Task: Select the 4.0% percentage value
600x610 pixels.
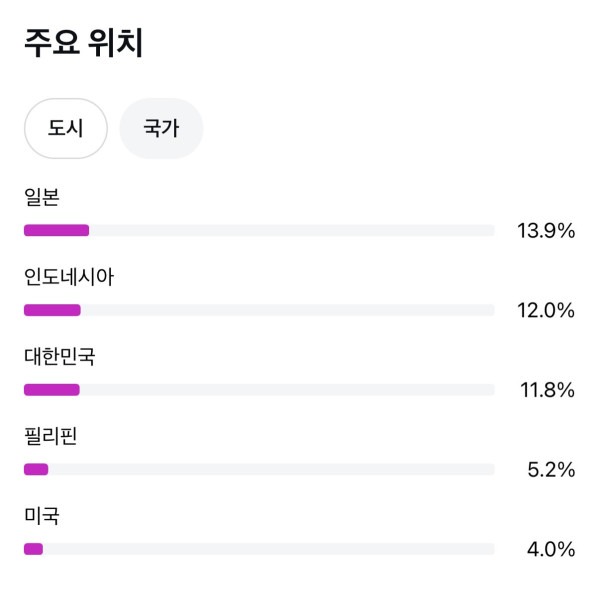Action: 551,549
